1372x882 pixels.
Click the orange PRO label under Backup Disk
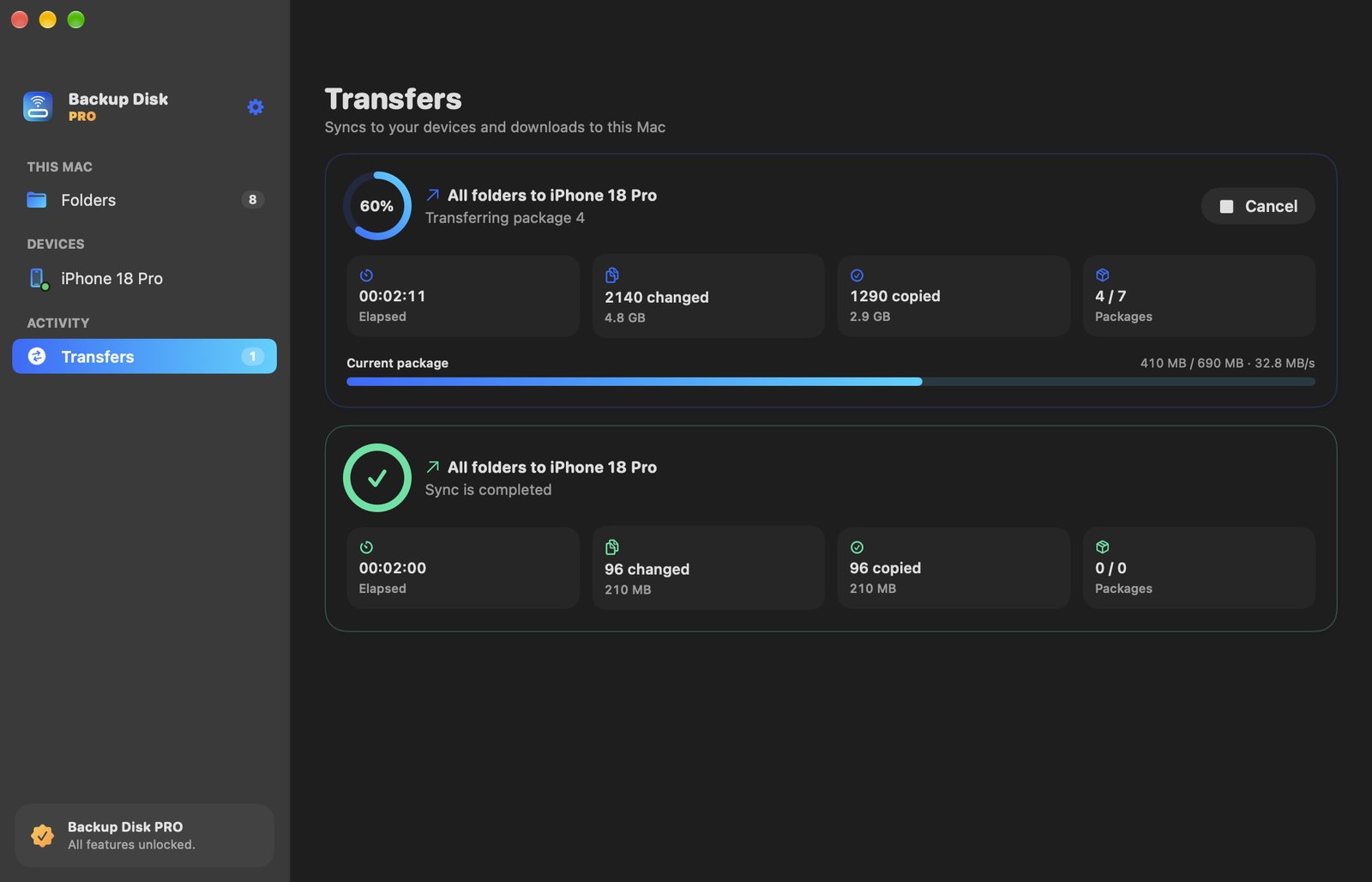point(82,117)
